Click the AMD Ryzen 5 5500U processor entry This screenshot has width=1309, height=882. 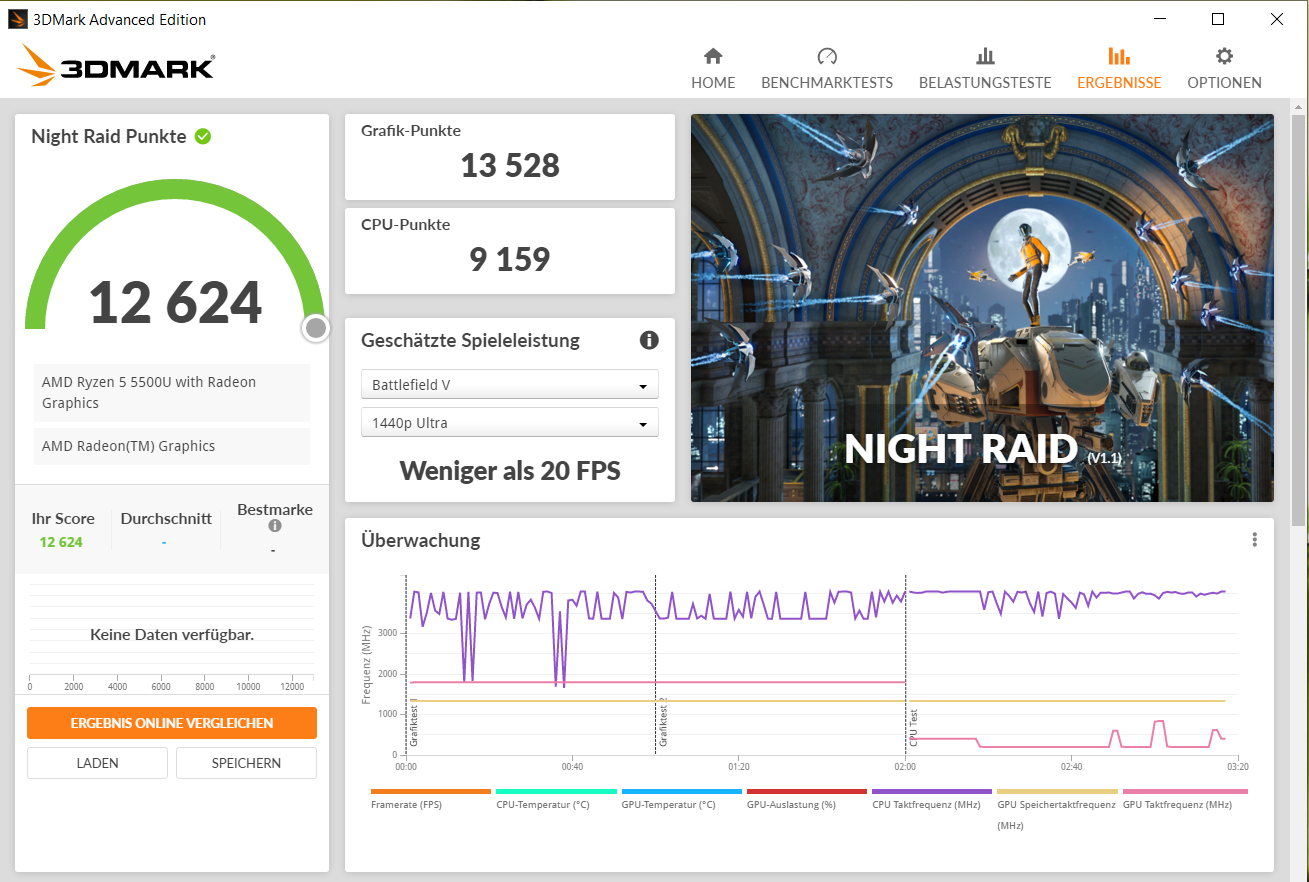point(172,393)
